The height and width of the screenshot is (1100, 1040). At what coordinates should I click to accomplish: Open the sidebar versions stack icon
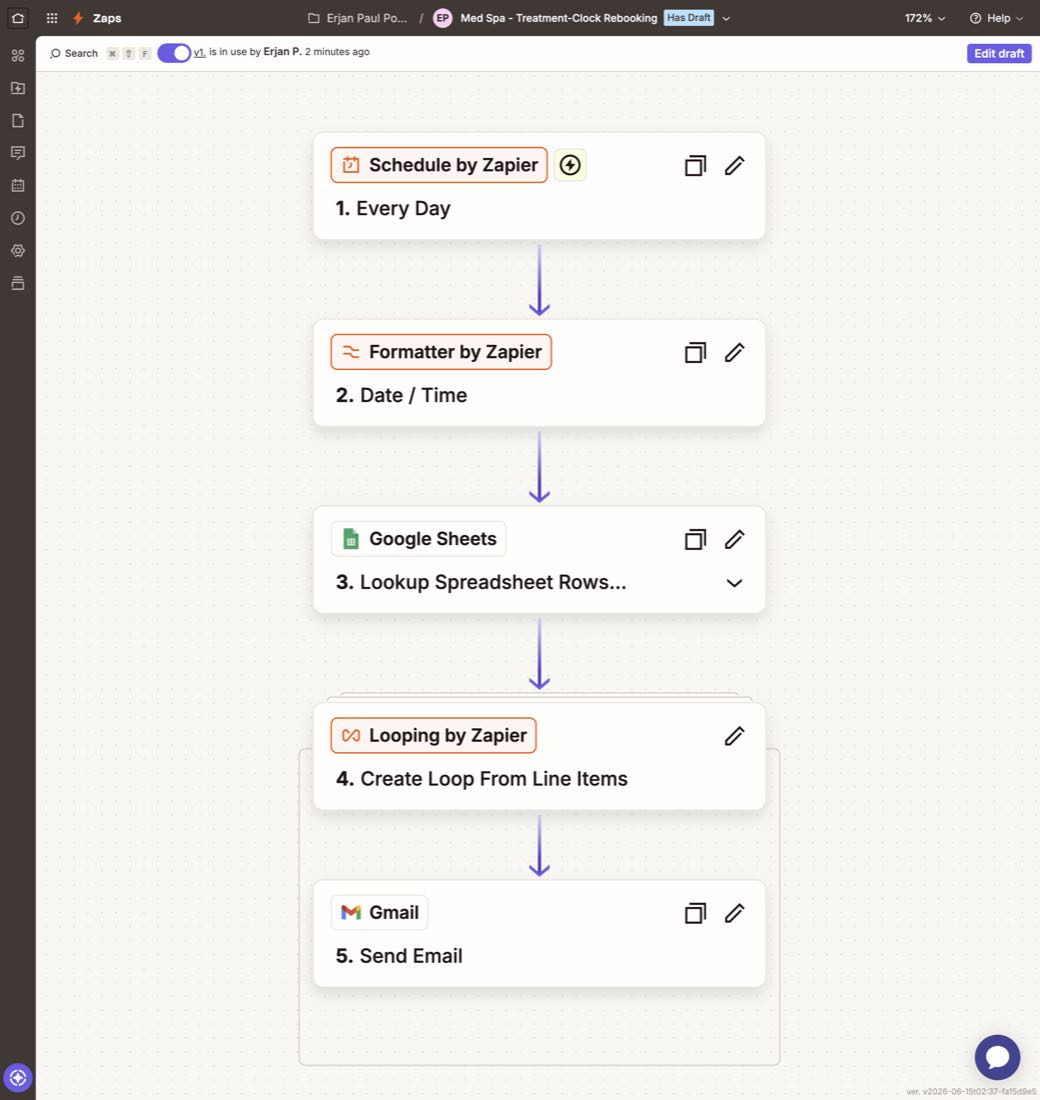pyautogui.click(x=18, y=283)
